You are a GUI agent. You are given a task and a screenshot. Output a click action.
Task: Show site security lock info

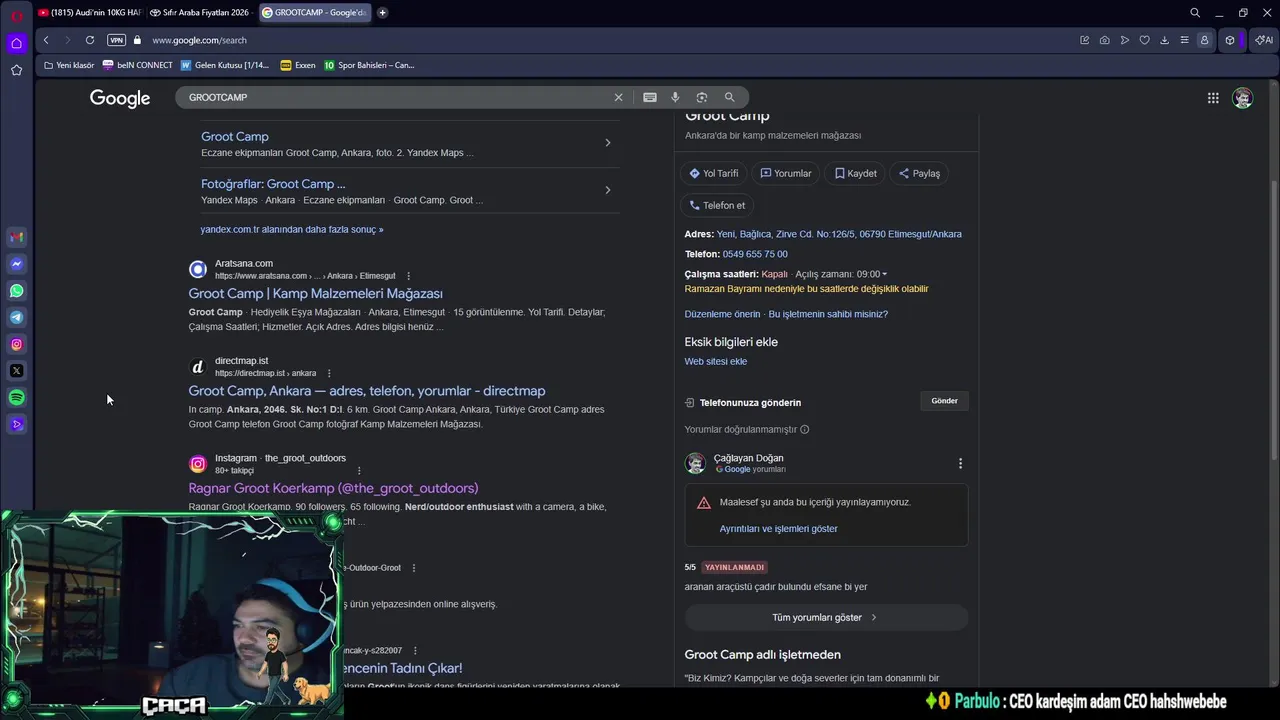tap(138, 40)
